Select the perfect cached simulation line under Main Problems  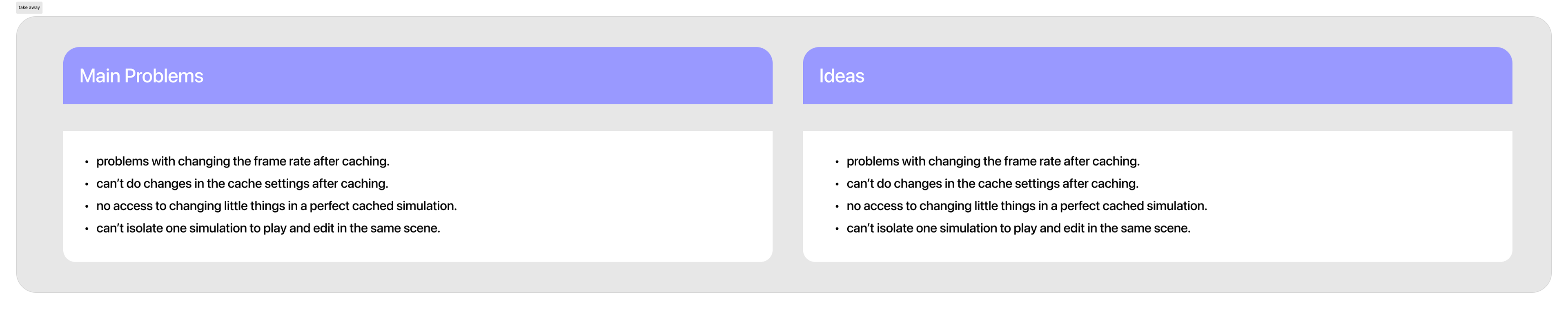(x=276, y=206)
